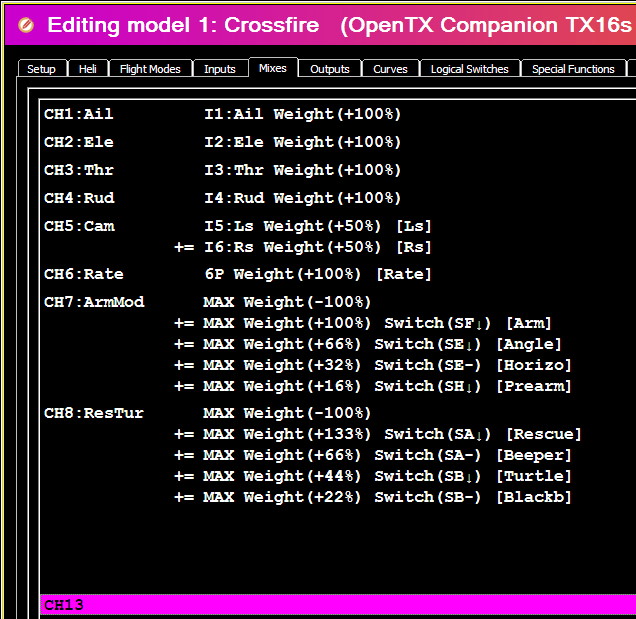This screenshot has width=636, height=619.
Task: Open the Logical Switches tab
Action: coord(470,69)
